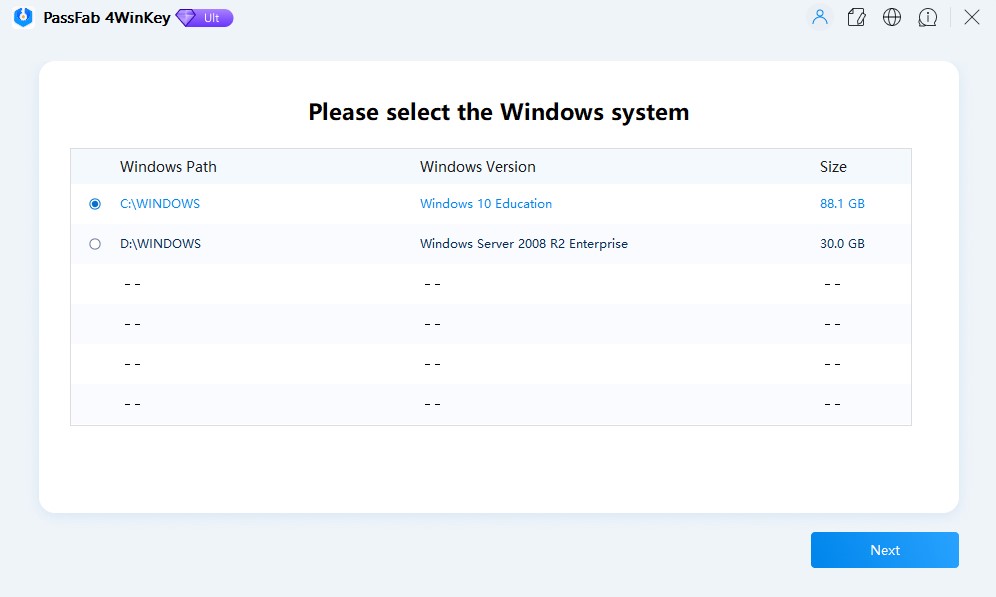Click the PassFab 4WinKey logo icon
The width and height of the screenshot is (996, 597).
point(23,18)
